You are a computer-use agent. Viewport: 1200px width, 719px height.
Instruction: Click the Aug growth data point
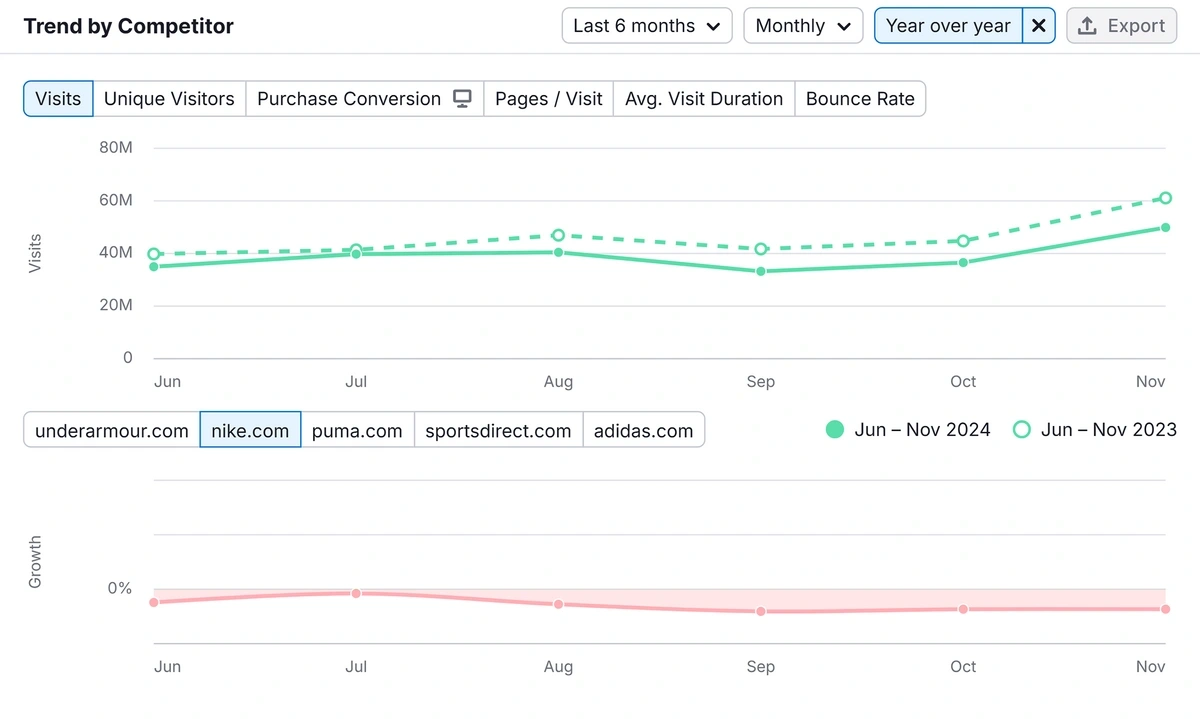[x=559, y=604]
